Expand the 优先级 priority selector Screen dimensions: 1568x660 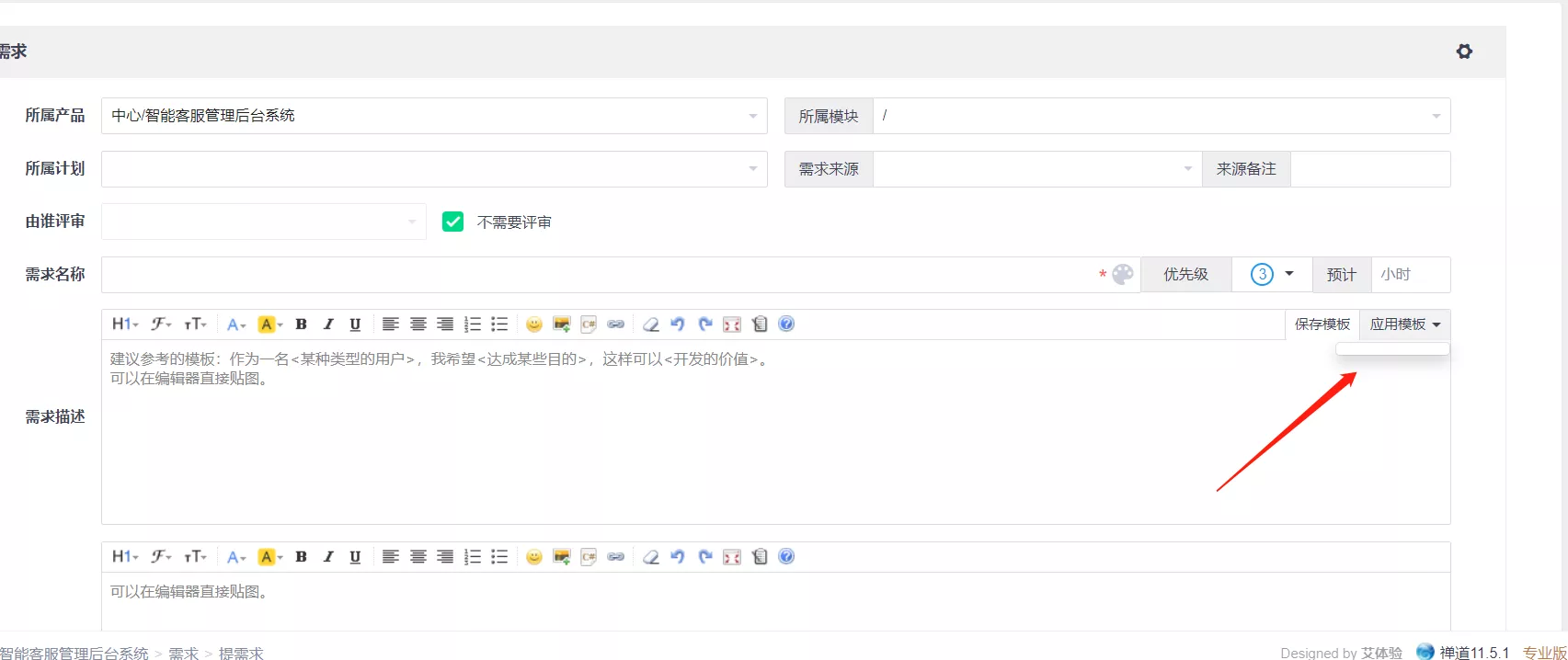coord(1272,274)
